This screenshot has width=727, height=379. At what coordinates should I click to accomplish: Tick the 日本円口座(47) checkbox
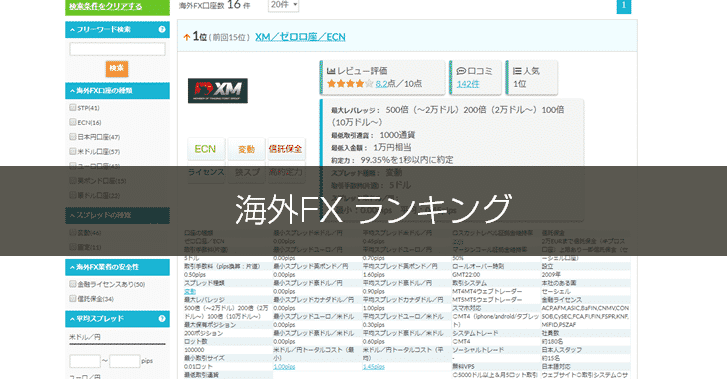pyautogui.click(x=72, y=137)
